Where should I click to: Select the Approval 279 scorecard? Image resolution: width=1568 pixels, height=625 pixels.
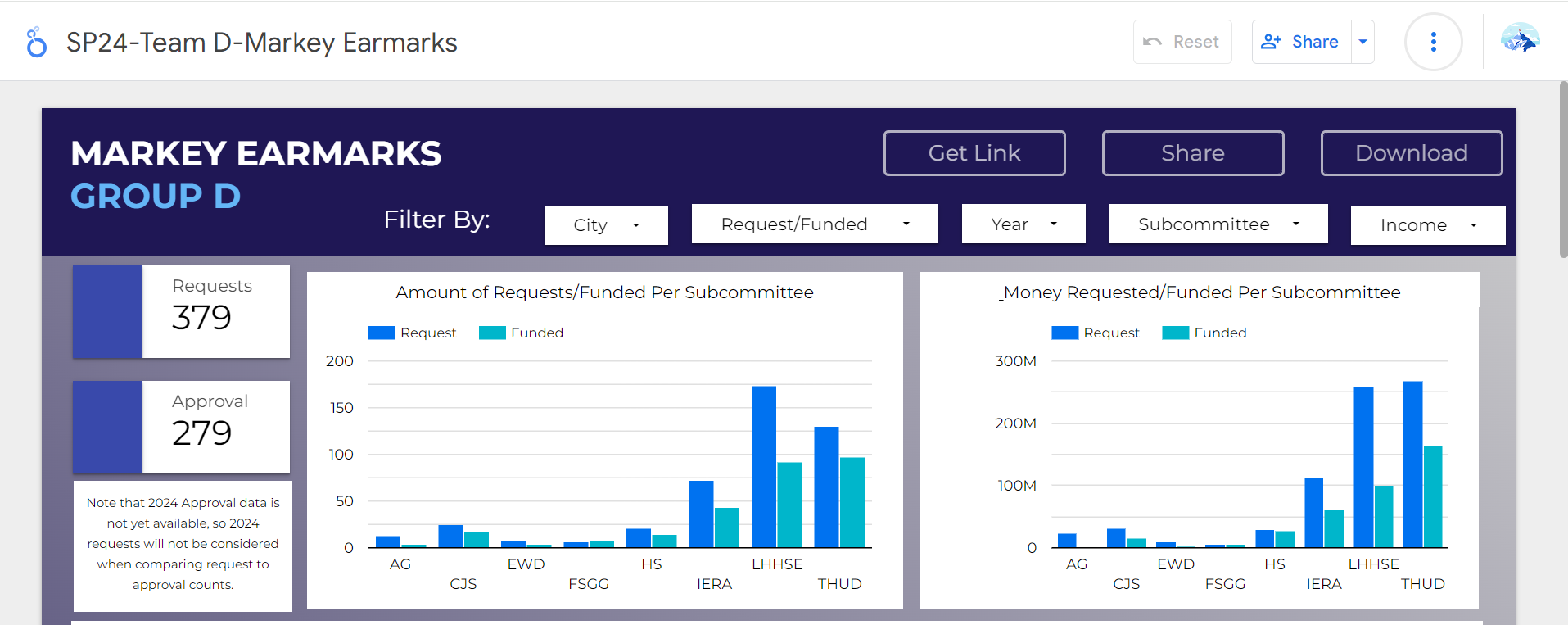click(181, 427)
